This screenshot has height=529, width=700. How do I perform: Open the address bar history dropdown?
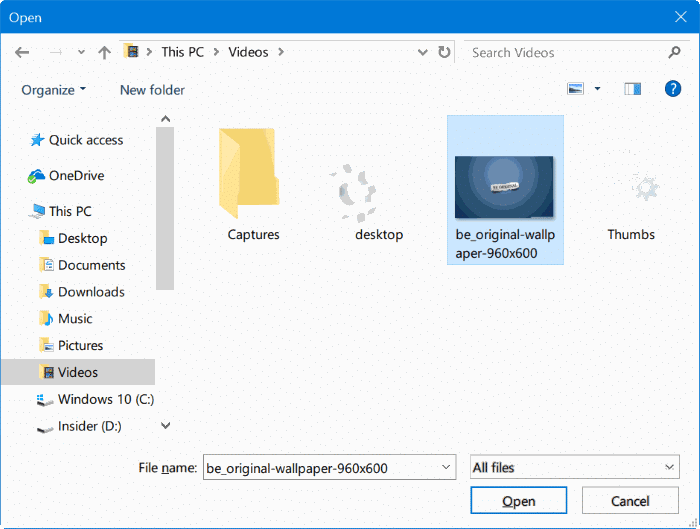tap(422, 53)
